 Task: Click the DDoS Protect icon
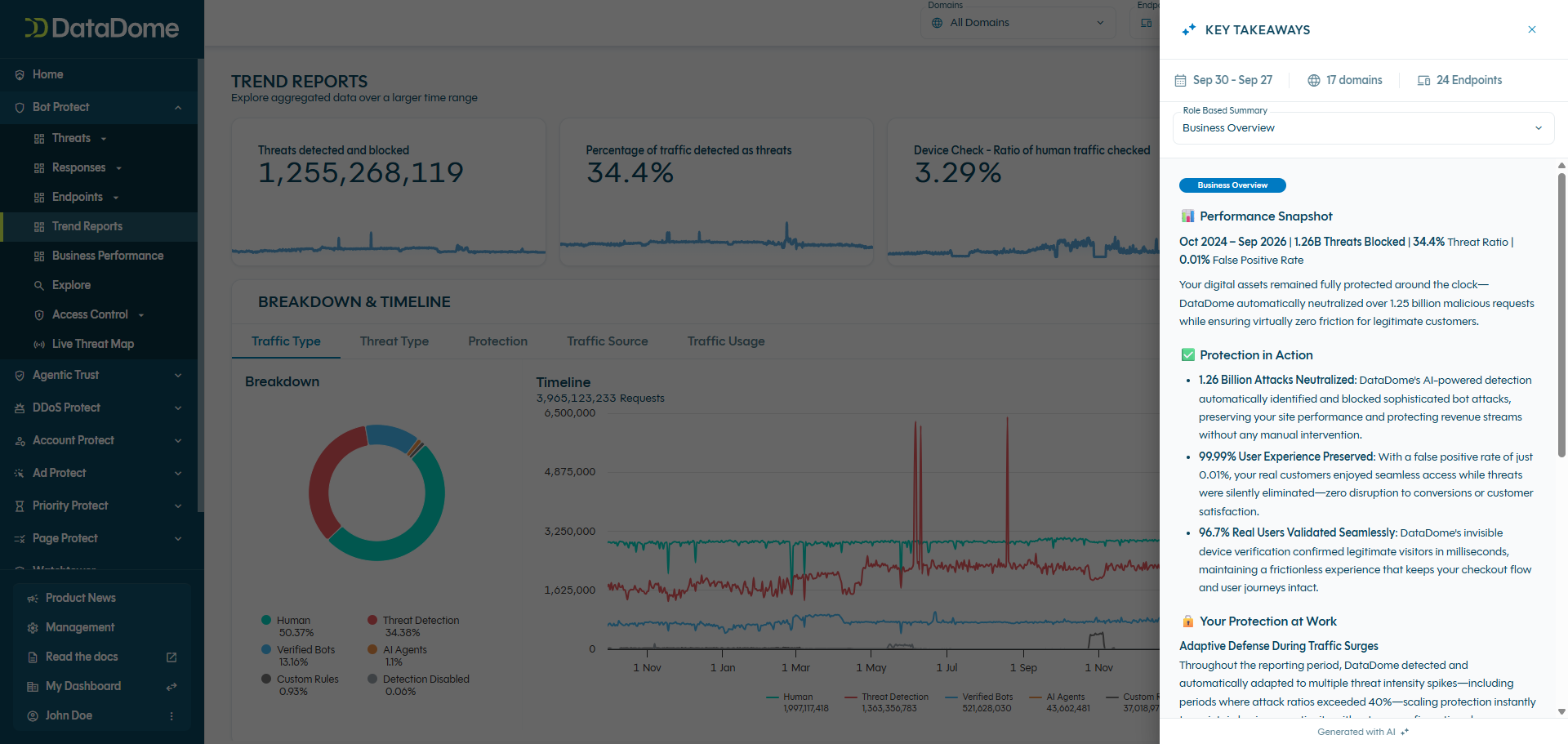pos(20,408)
